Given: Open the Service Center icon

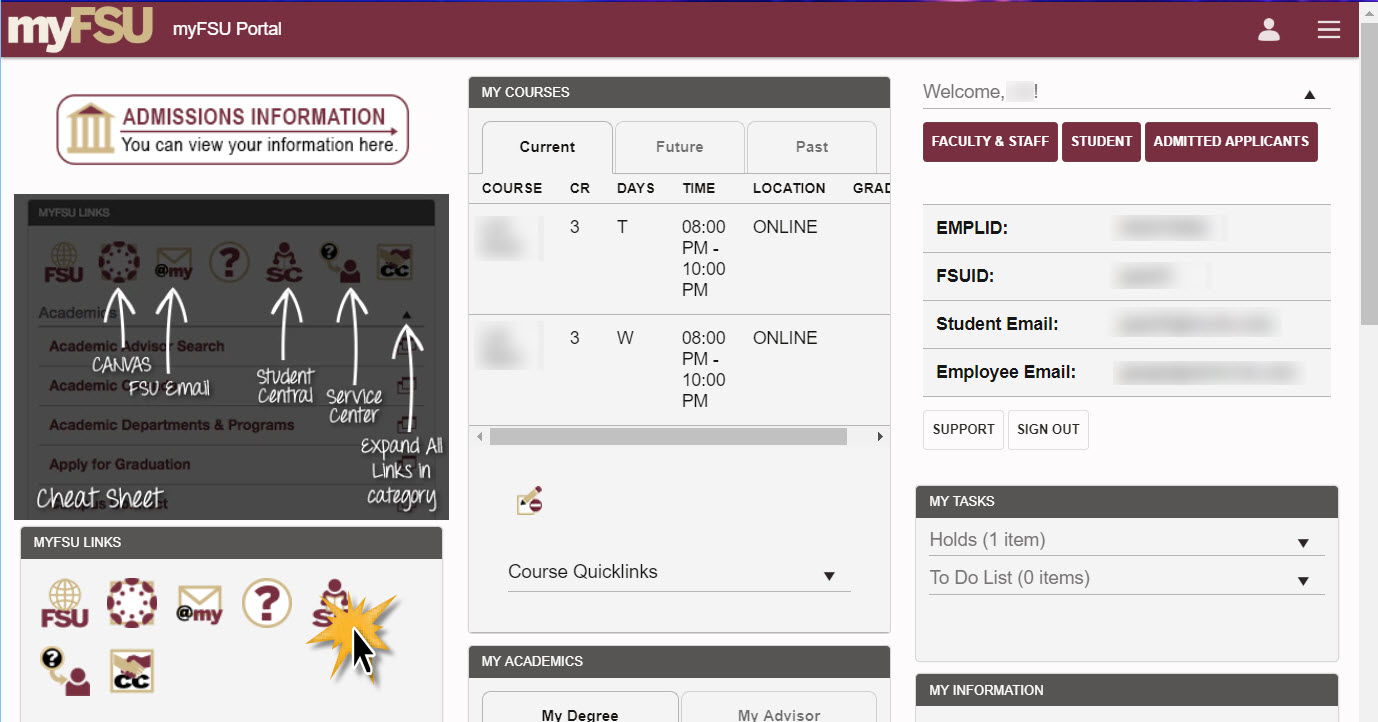Looking at the screenshot, I should click(x=65, y=671).
